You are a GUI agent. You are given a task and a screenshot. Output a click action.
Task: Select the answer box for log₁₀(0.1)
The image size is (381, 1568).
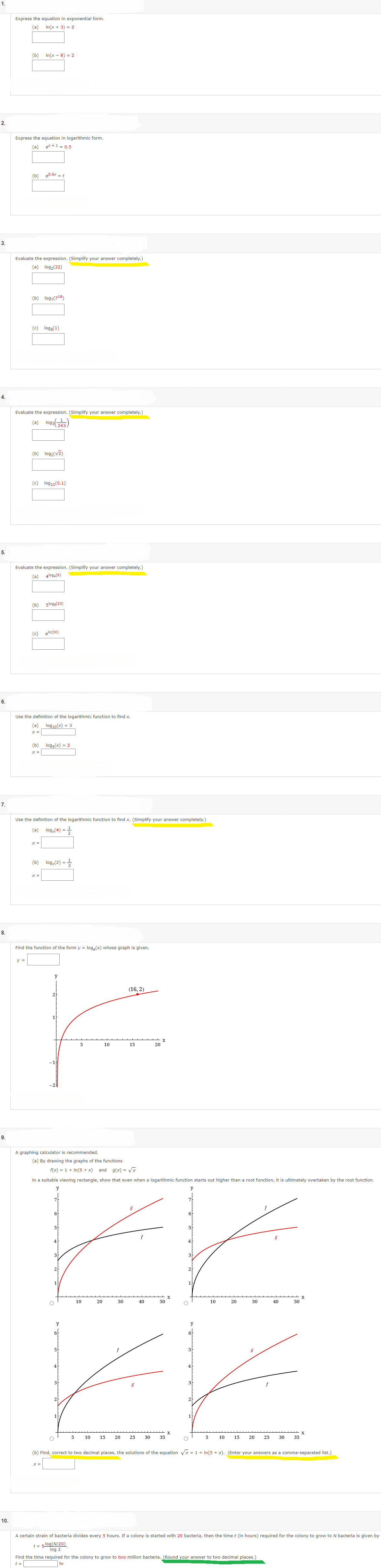(x=48, y=494)
